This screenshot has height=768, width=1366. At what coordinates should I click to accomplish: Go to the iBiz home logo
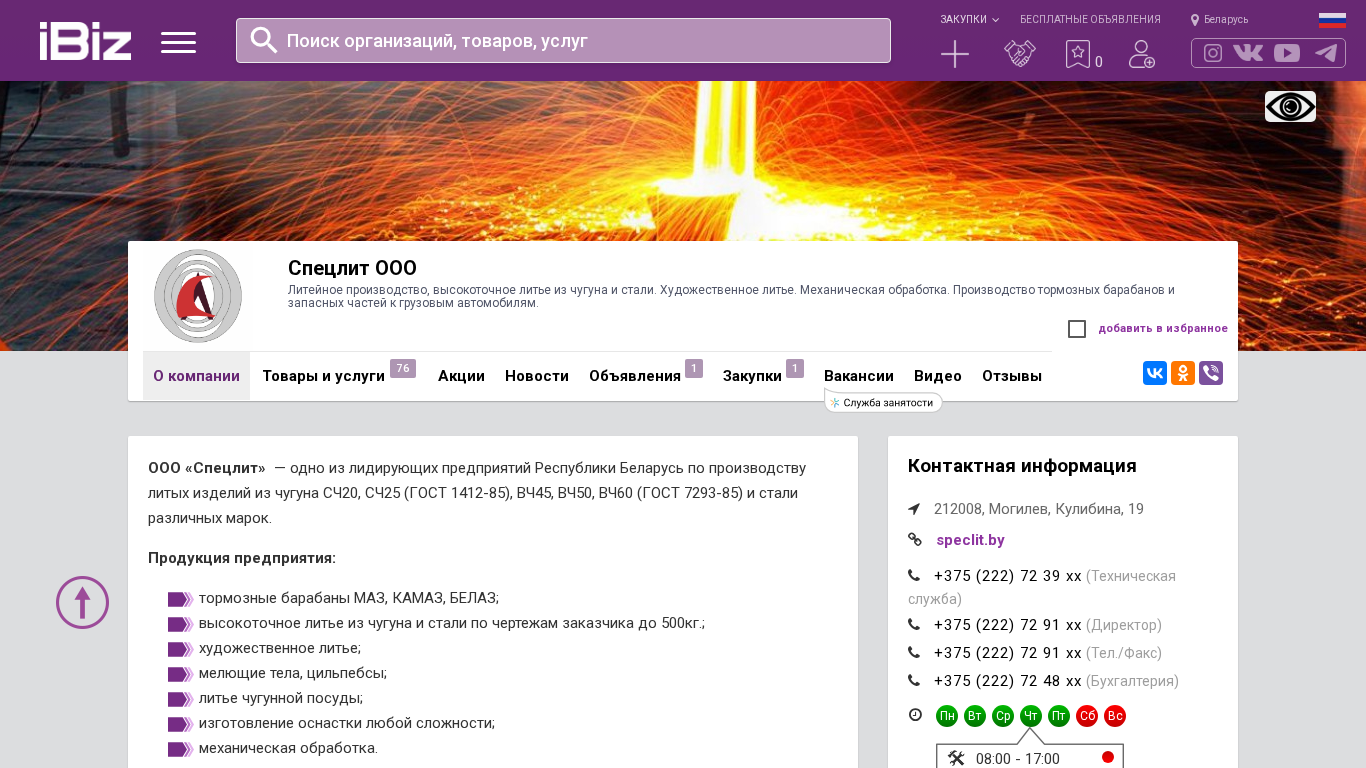[x=85, y=41]
